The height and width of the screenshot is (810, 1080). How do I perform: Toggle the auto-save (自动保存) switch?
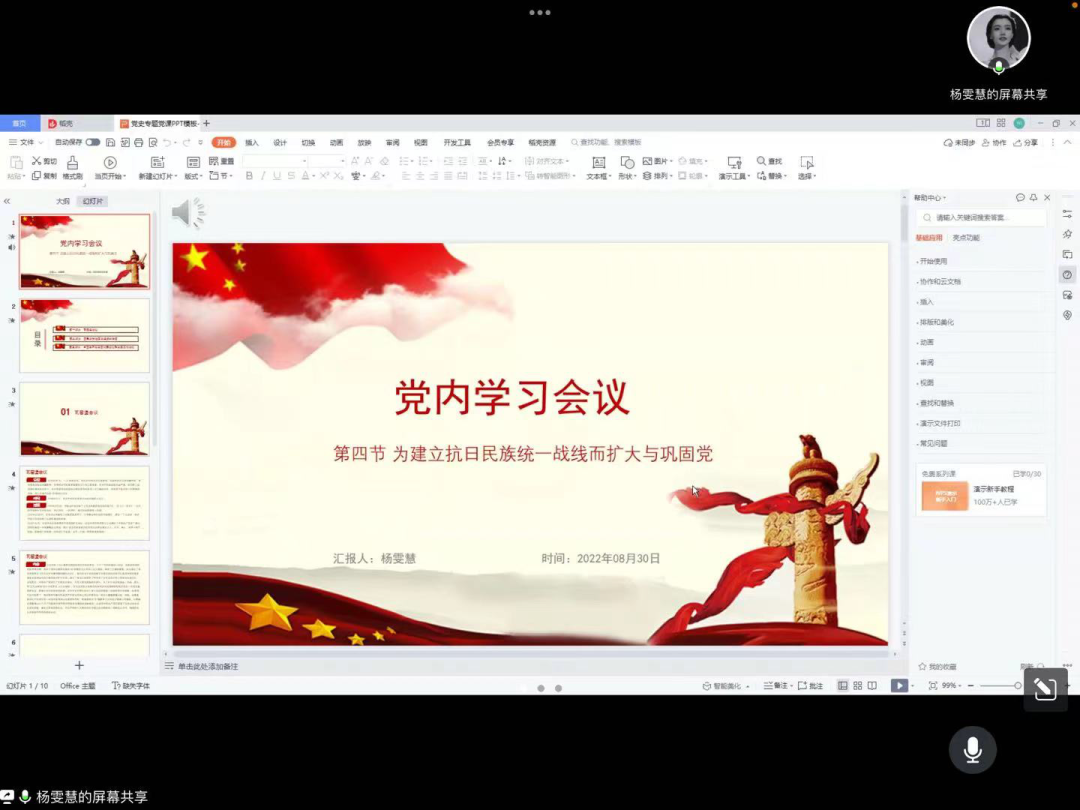92,143
